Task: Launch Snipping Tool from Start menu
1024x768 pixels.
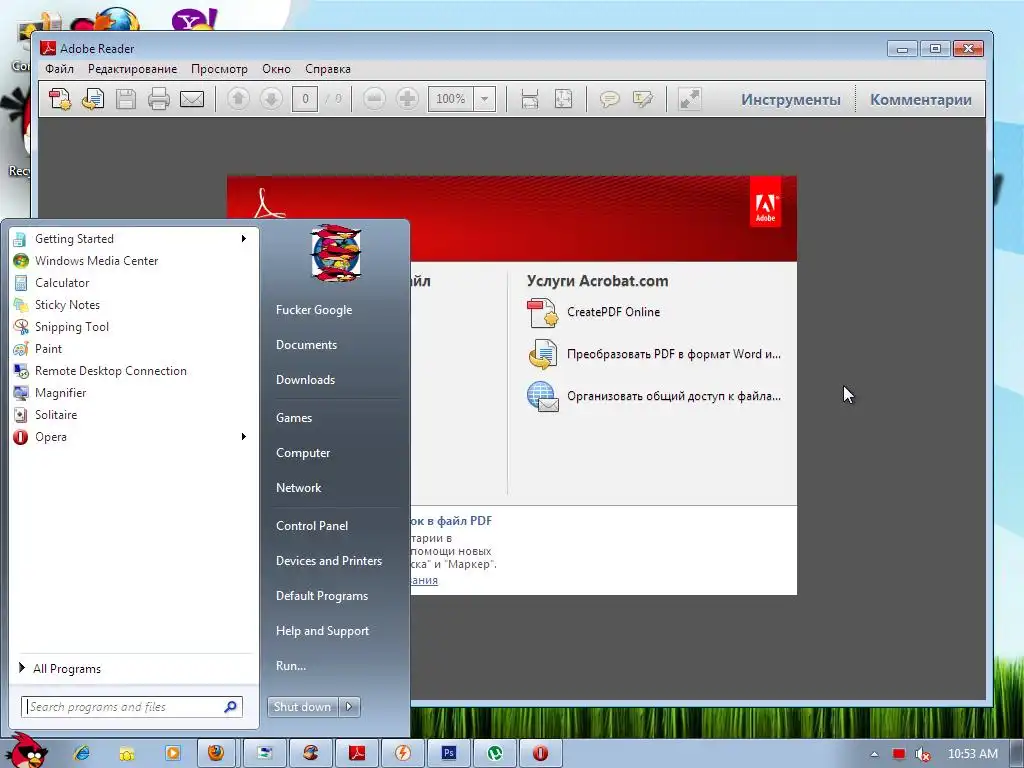Action: (x=134, y=327)
